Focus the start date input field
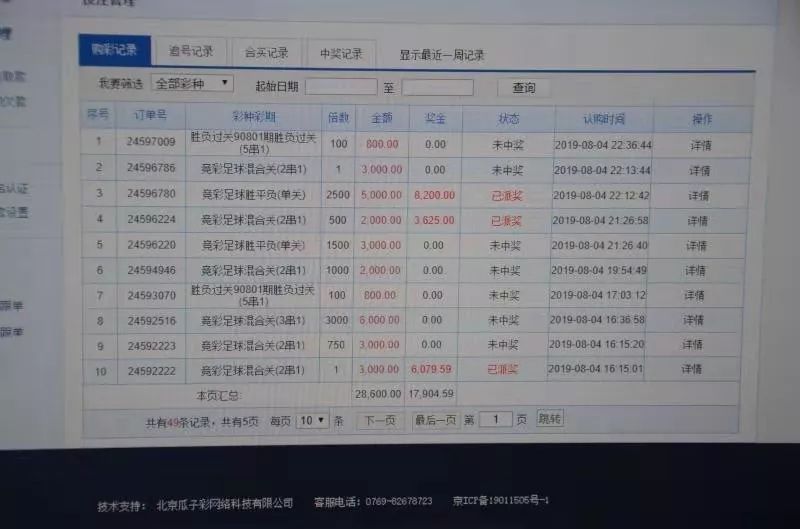The image size is (800, 529). click(341, 87)
